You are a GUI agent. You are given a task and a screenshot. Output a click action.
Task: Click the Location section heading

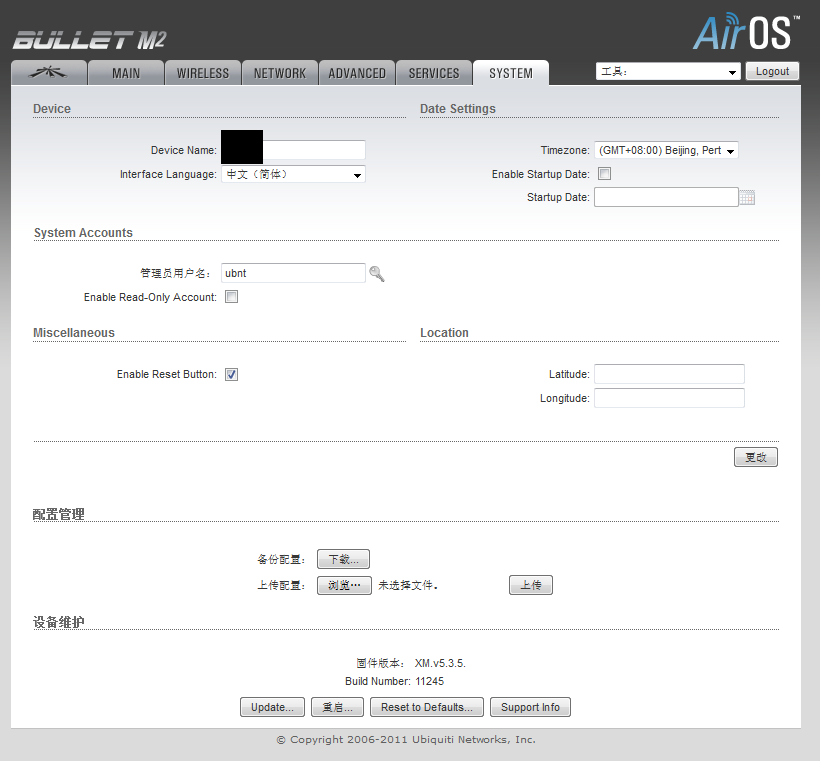tap(444, 333)
